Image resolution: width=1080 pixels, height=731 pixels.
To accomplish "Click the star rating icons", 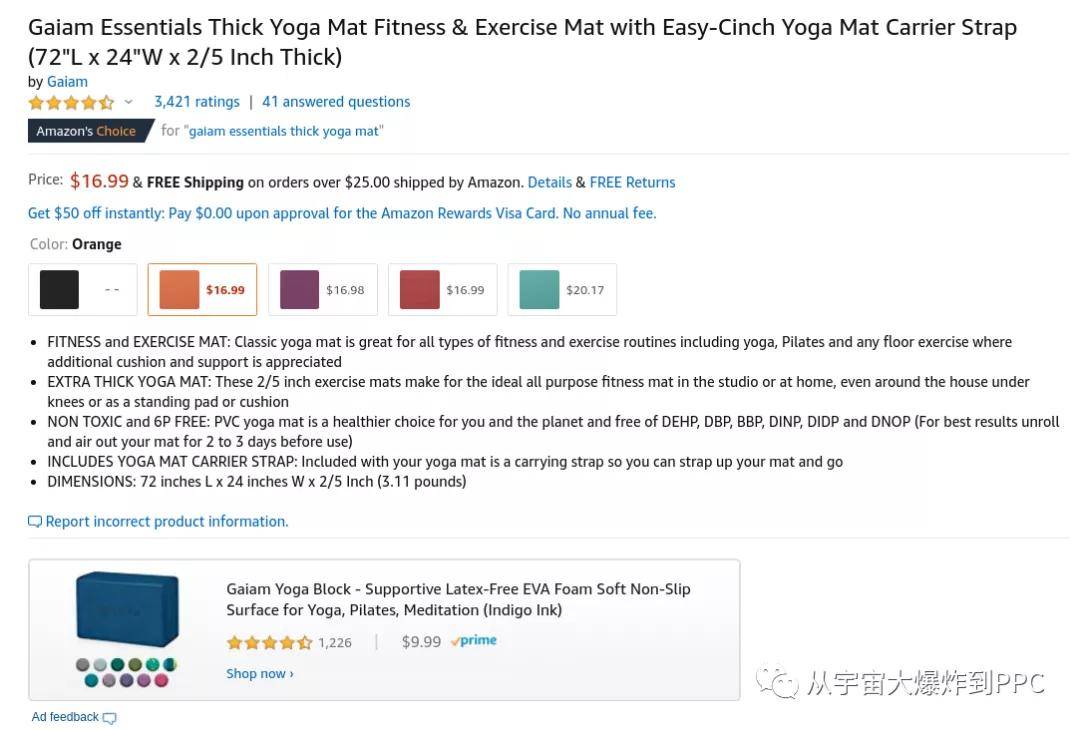I will tap(71, 103).
